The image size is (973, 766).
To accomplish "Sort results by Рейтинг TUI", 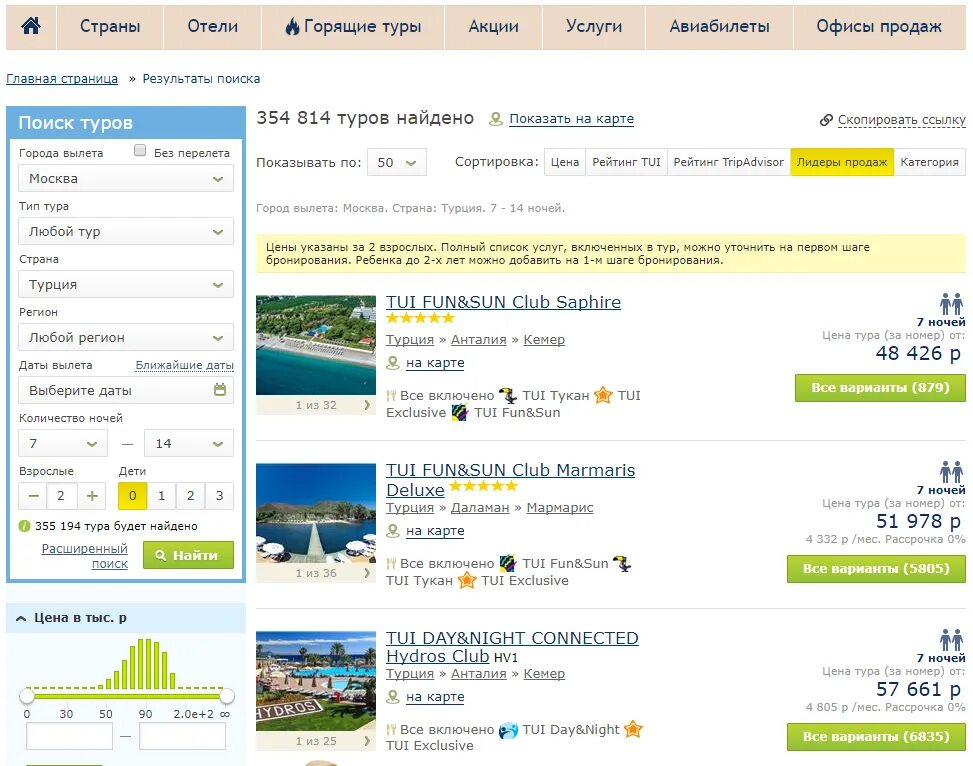I will [x=626, y=162].
